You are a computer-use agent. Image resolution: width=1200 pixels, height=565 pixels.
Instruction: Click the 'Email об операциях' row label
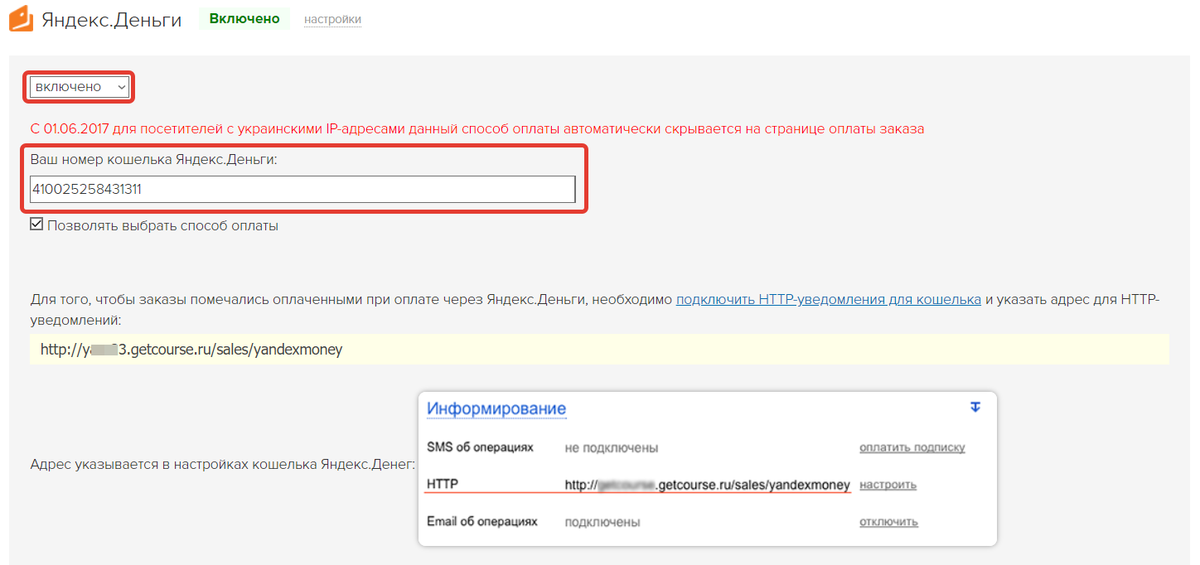pos(482,522)
